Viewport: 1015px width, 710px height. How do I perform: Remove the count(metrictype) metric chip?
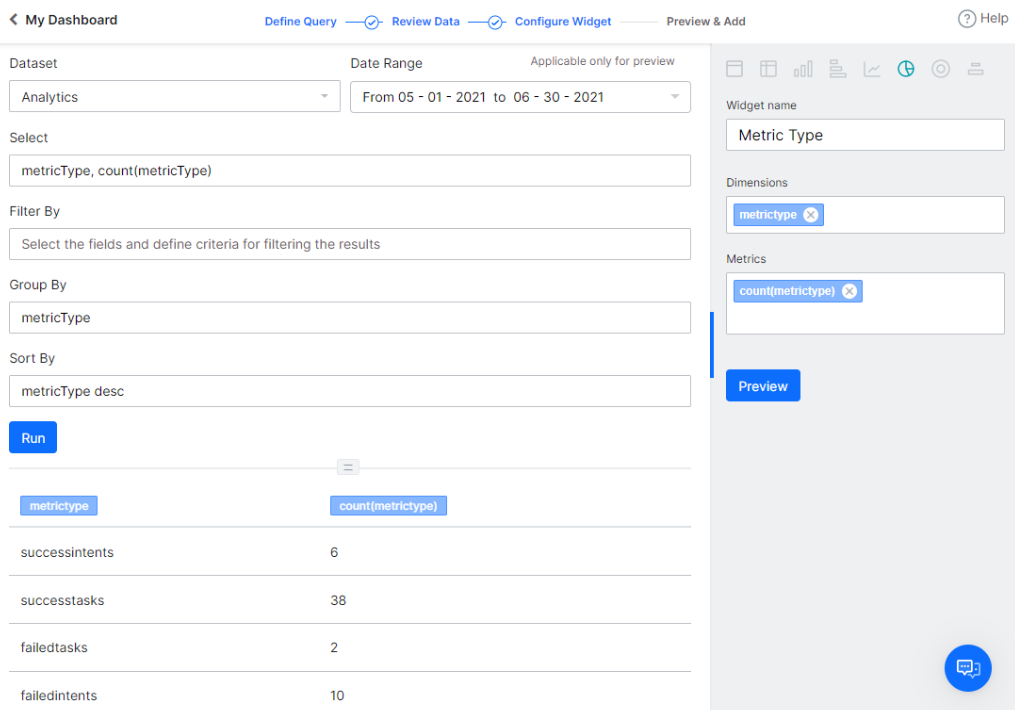click(849, 291)
